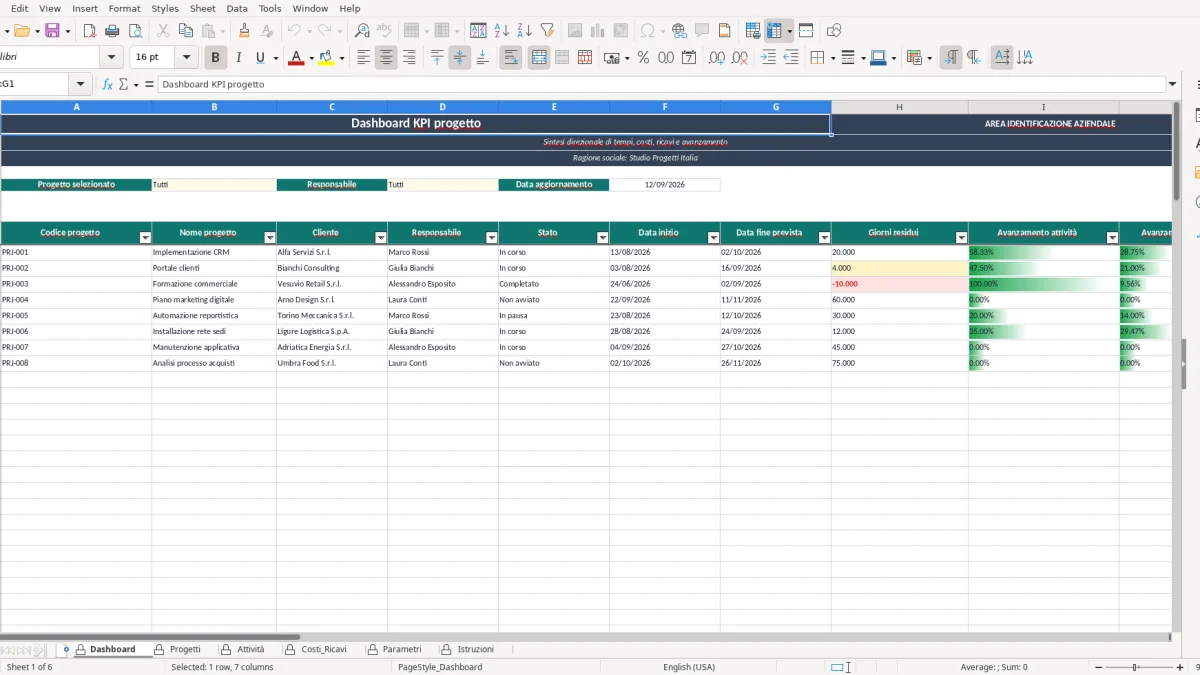This screenshot has width=1200, height=675.
Task: Toggle Wrap Text
Action: [x=511, y=58]
